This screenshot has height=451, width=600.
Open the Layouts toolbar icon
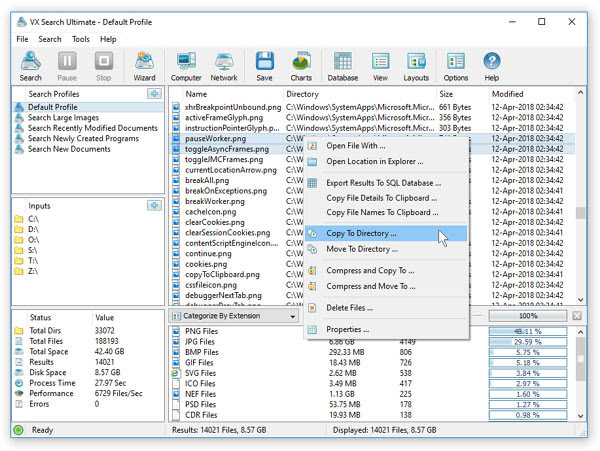click(416, 66)
